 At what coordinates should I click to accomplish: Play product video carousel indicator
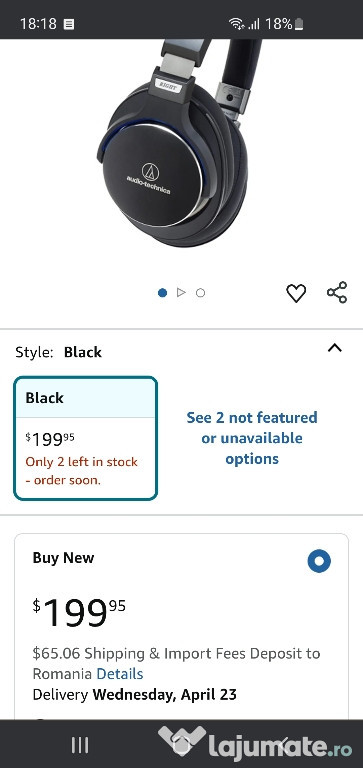(x=181, y=292)
